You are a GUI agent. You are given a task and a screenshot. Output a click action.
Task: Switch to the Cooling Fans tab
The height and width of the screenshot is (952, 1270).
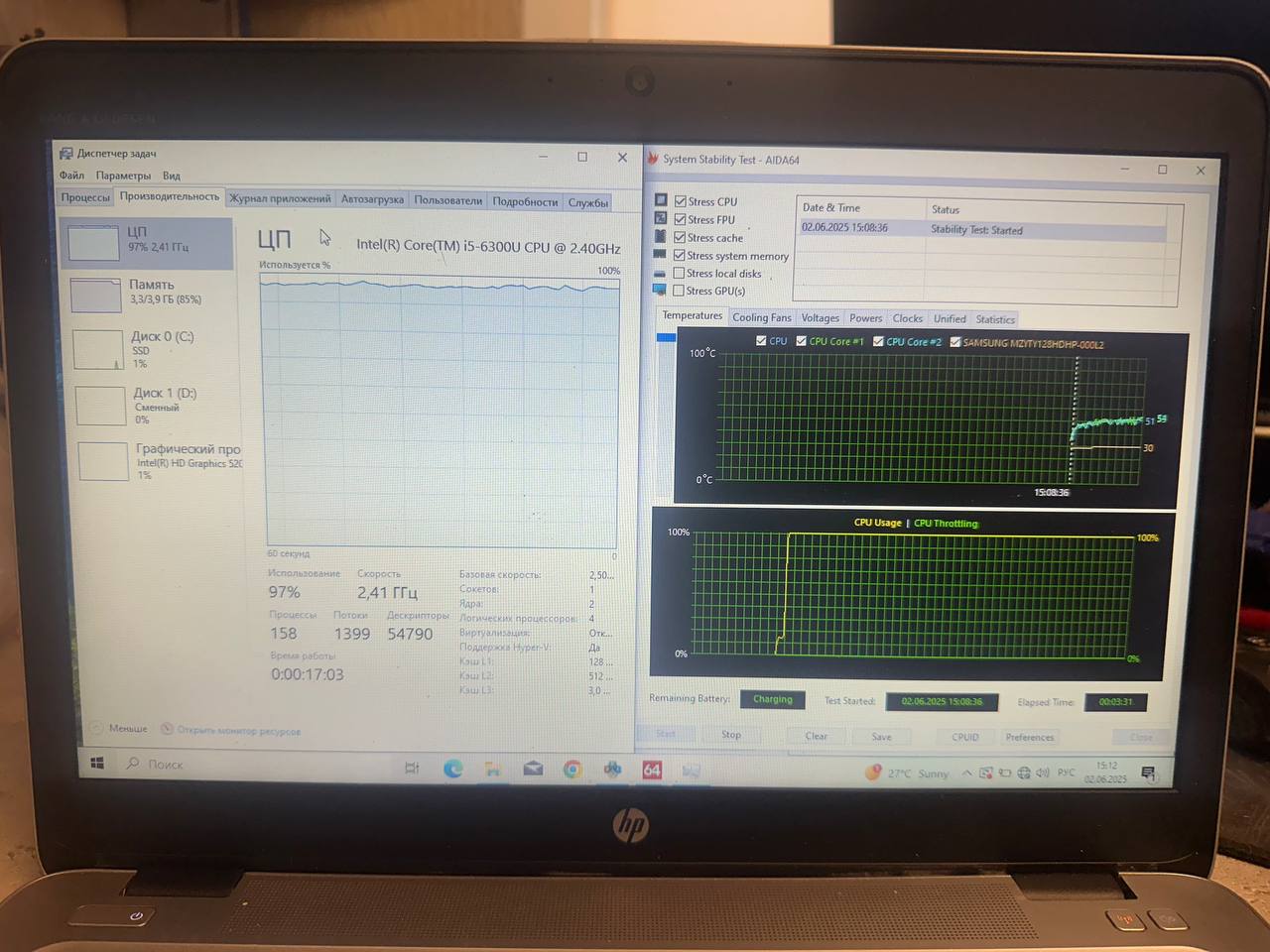click(761, 318)
